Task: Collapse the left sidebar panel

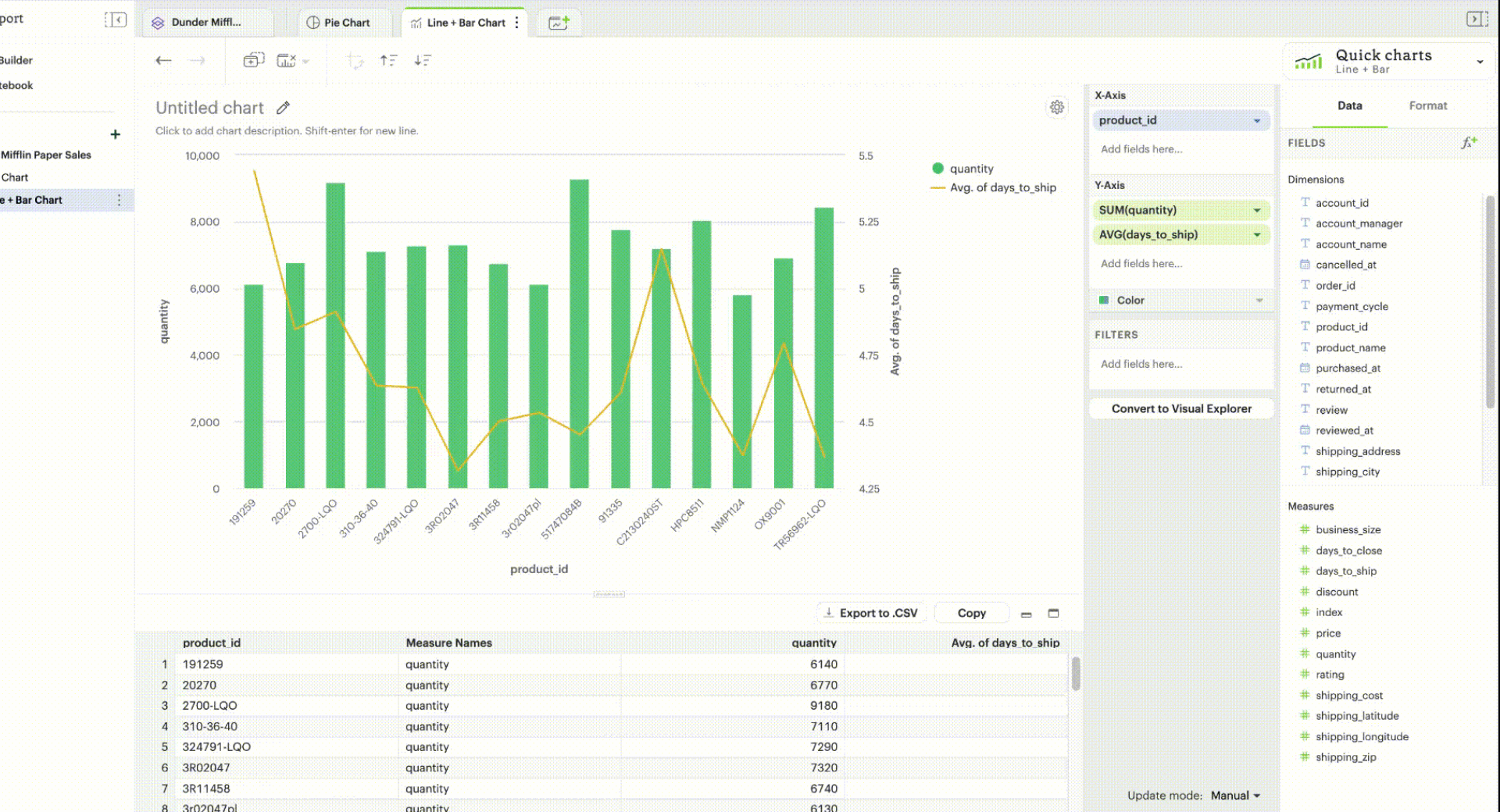Action: click(x=116, y=20)
